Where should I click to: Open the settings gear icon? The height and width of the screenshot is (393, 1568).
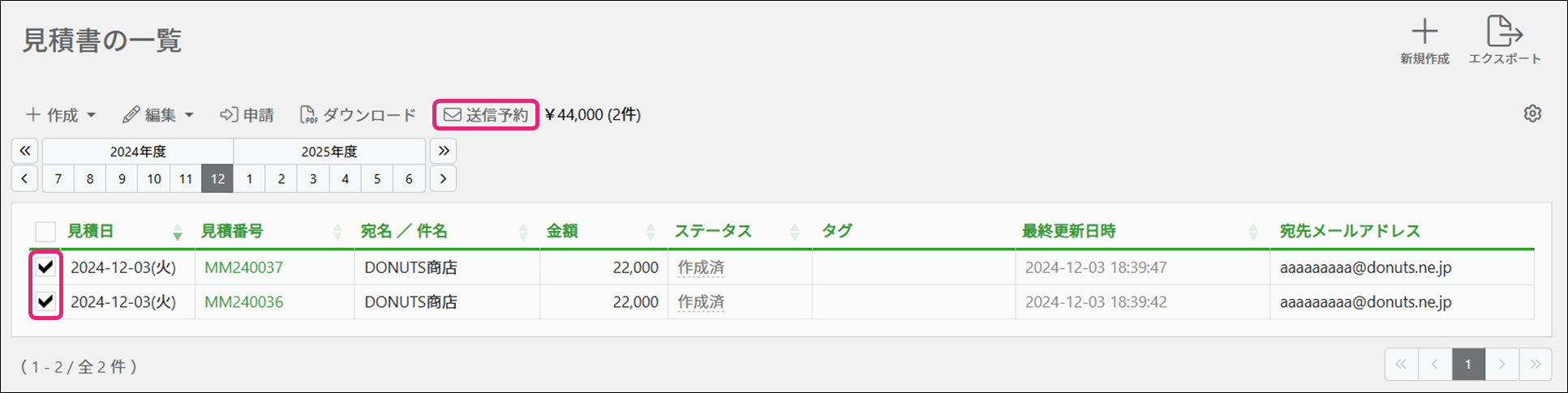(x=1531, y=113)
